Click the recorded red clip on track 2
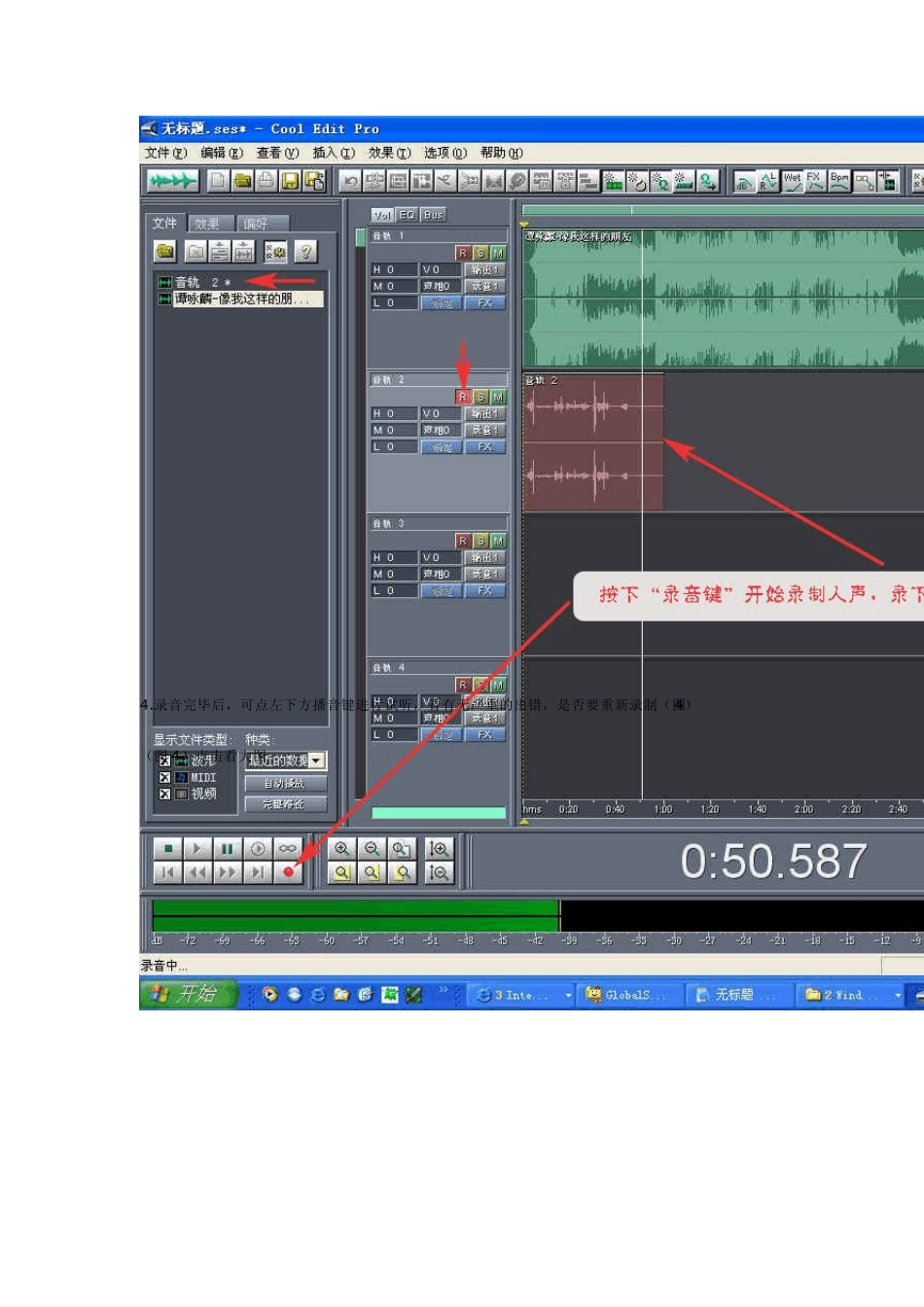 pos(593,442)
